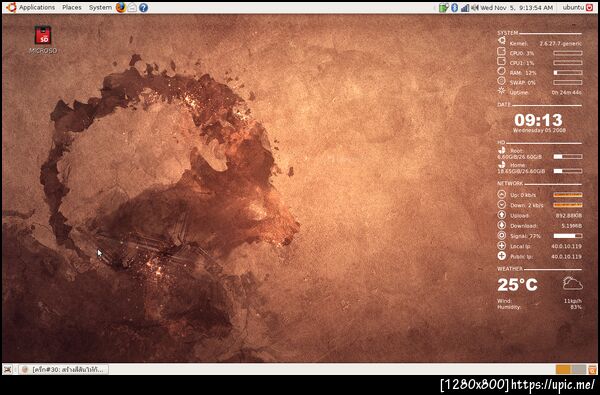Click the Upload arrow icon in Network
The image size is (600, 395).
pos(502,215)
